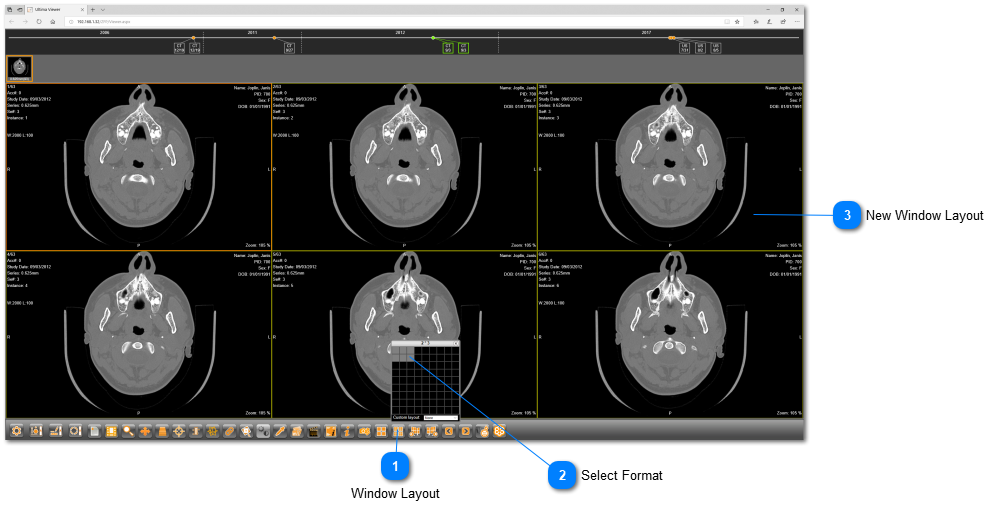Open the cine clapperboard tool
This screenshot has height=517, width=1000.
pyautogui.click(x=313, y=431)
